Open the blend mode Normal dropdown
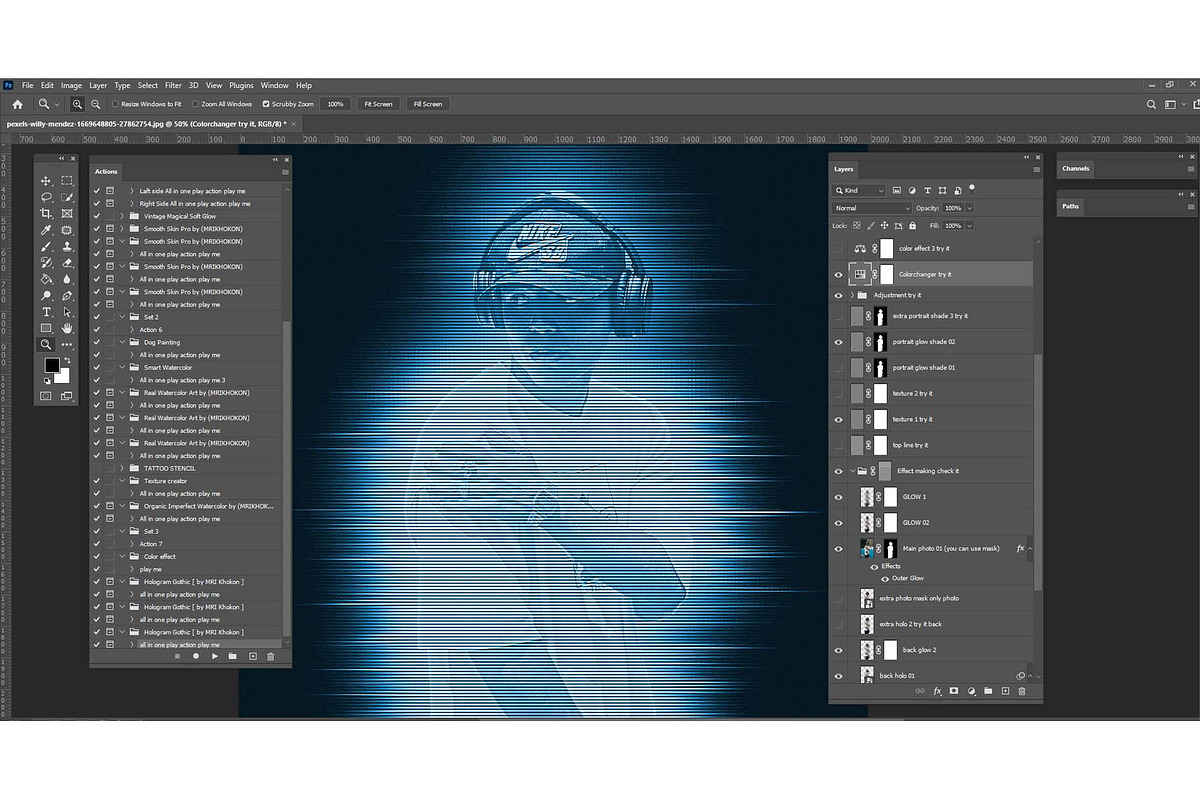This screenshot has height=800, width=1200. tap(872, 208)
